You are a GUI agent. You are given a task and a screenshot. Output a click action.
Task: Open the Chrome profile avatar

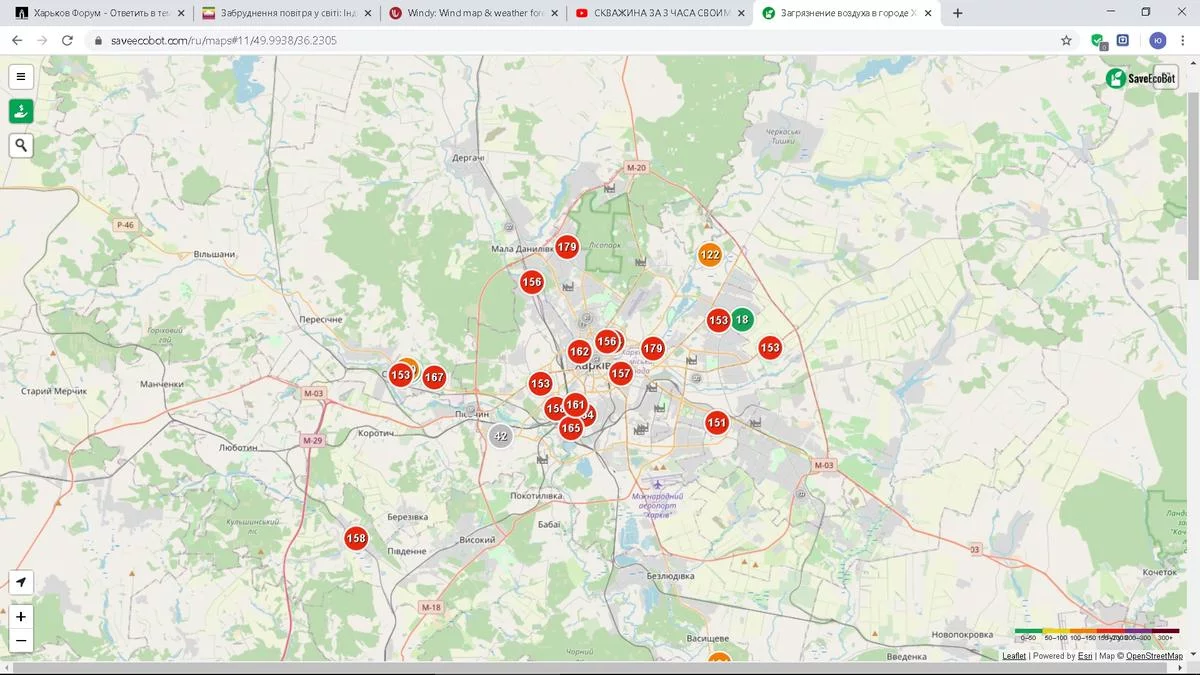click(x=1158, y=40)
